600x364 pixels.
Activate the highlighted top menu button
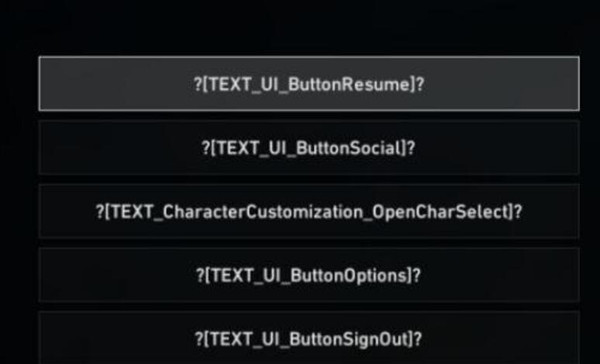pyautogui.click(x=309, y=84)
